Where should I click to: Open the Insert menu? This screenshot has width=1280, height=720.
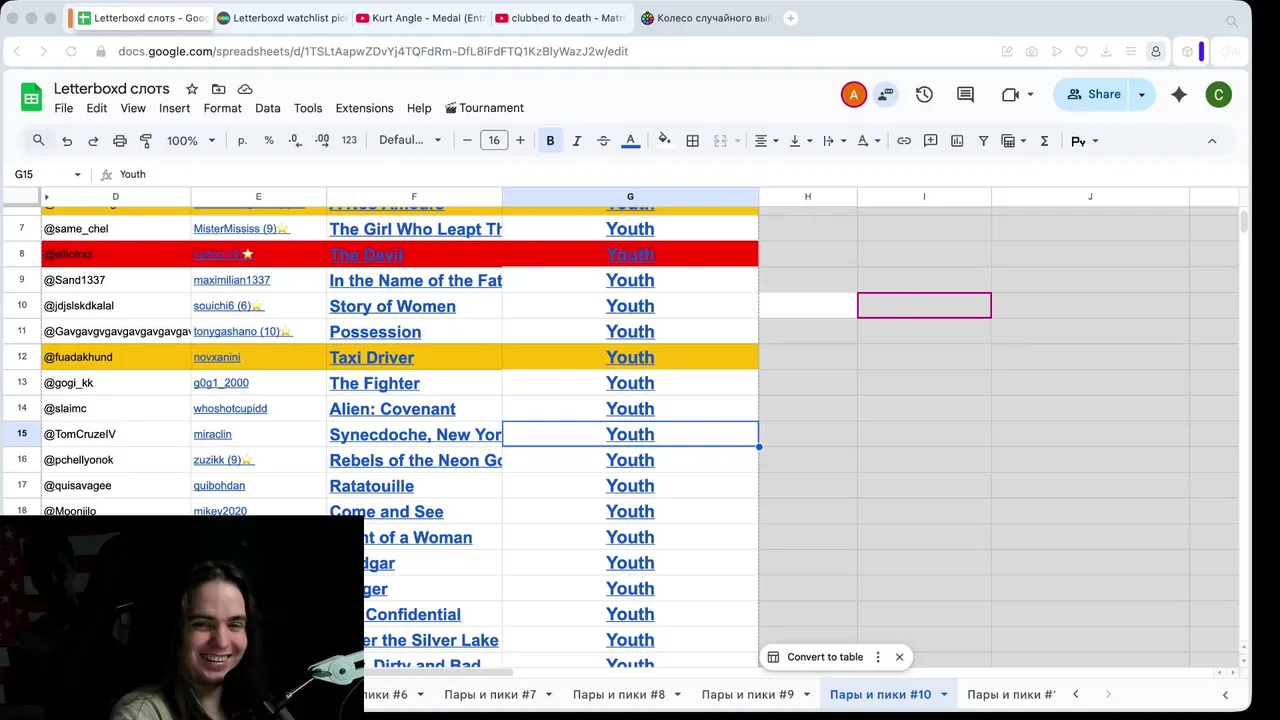point(174,108)
